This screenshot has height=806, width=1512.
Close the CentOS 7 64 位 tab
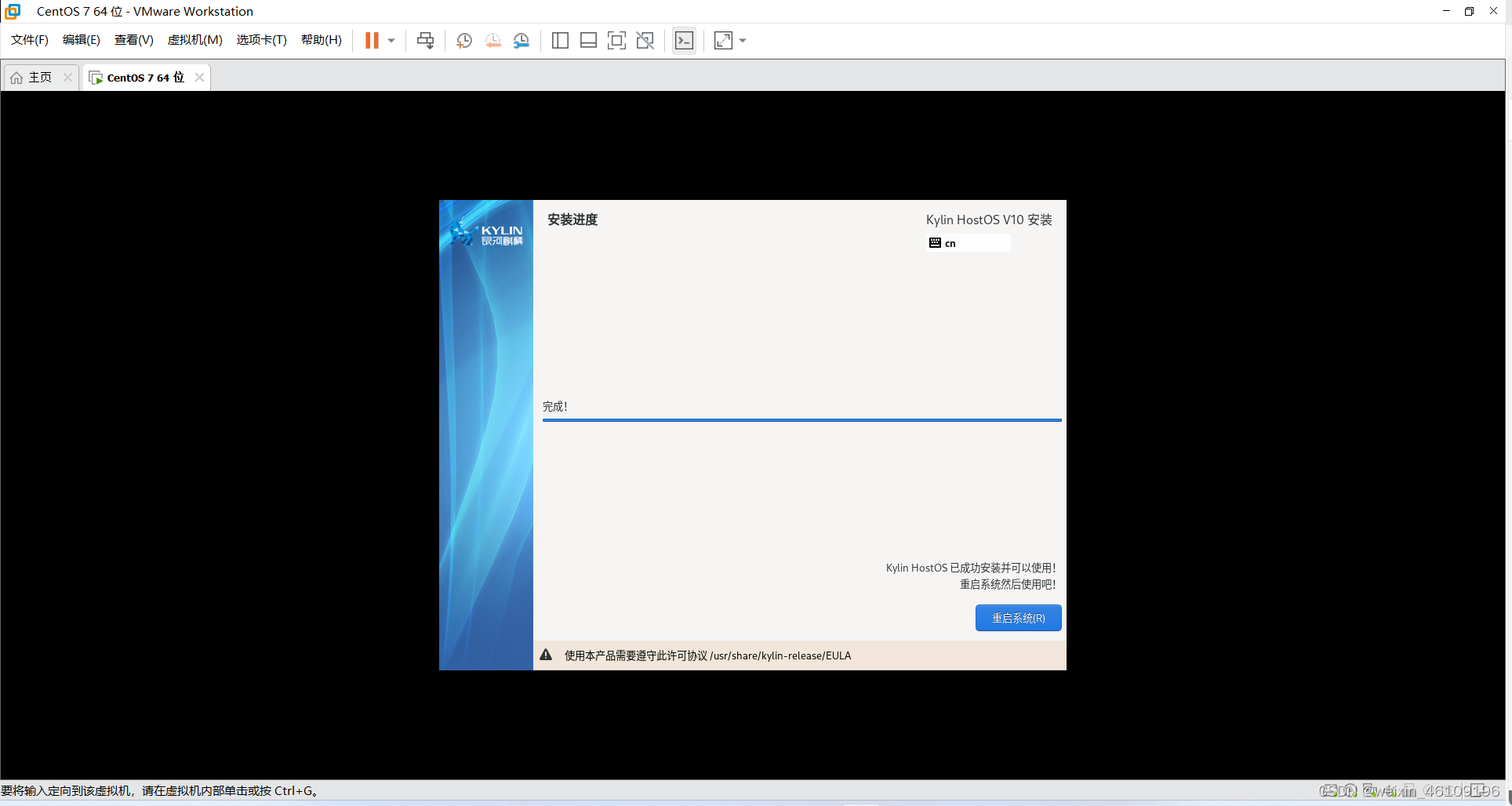[x=199, y=77]
